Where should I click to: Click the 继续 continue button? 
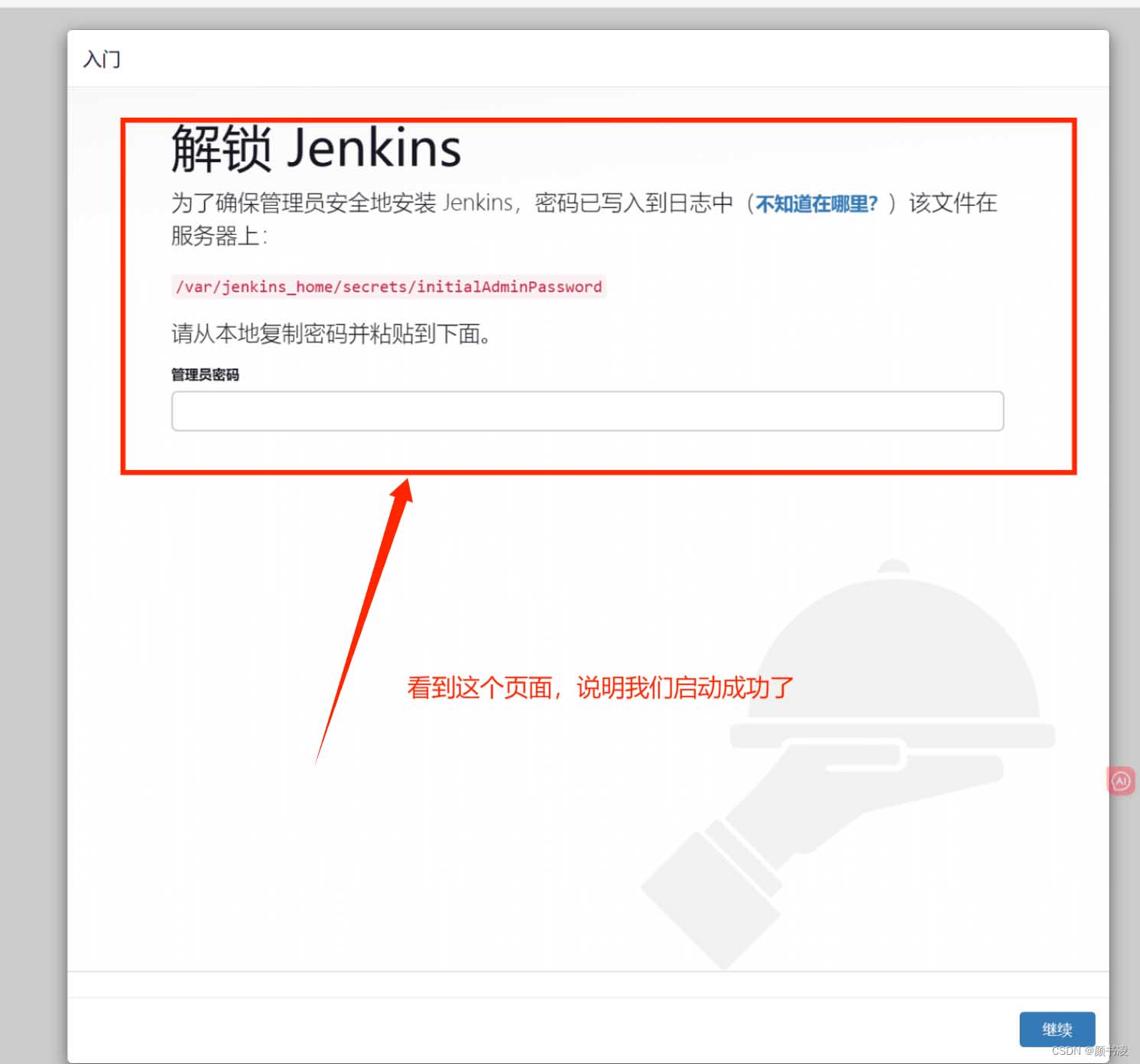click(1057, 1030)
